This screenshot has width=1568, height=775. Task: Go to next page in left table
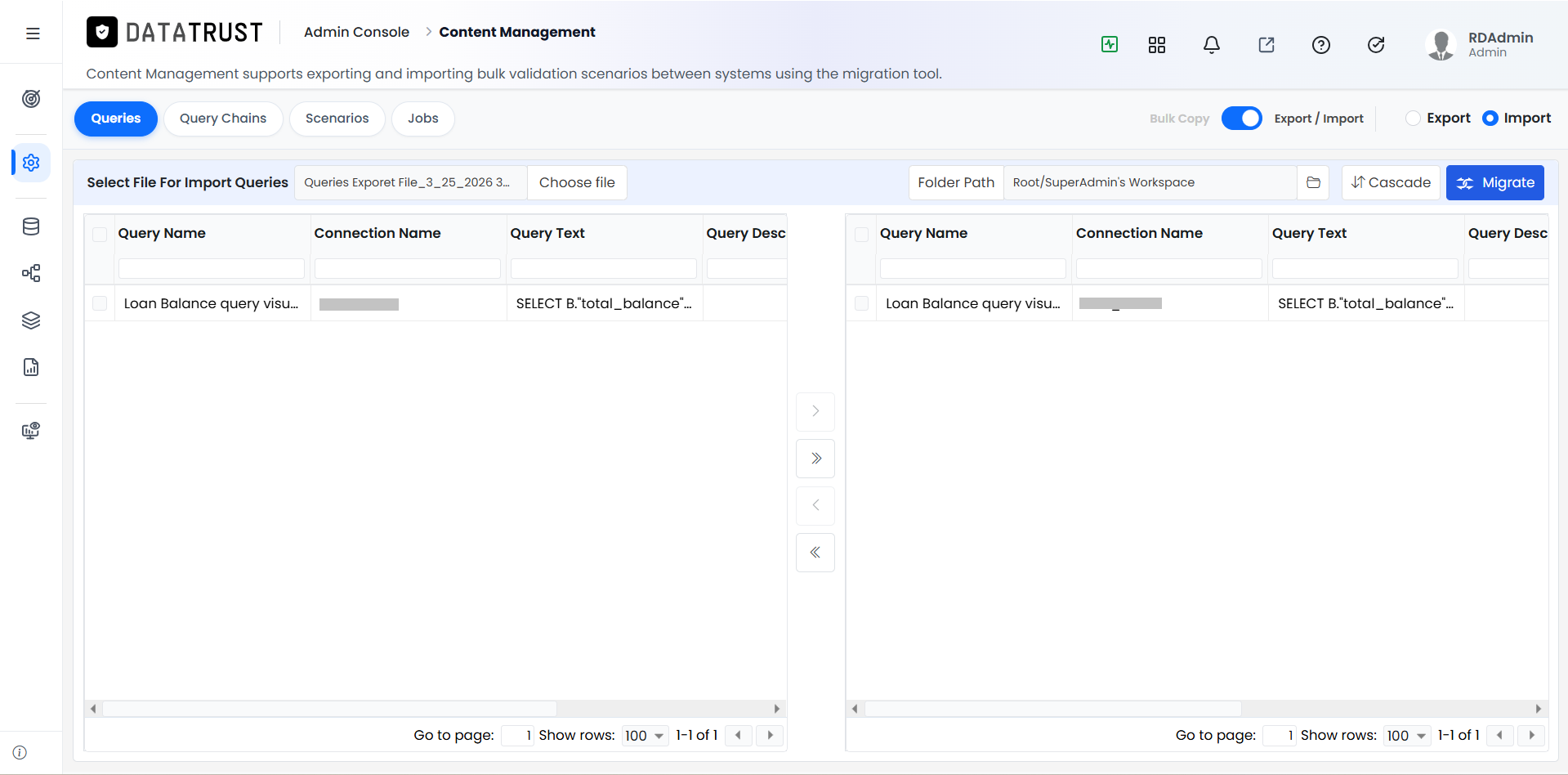770,735
